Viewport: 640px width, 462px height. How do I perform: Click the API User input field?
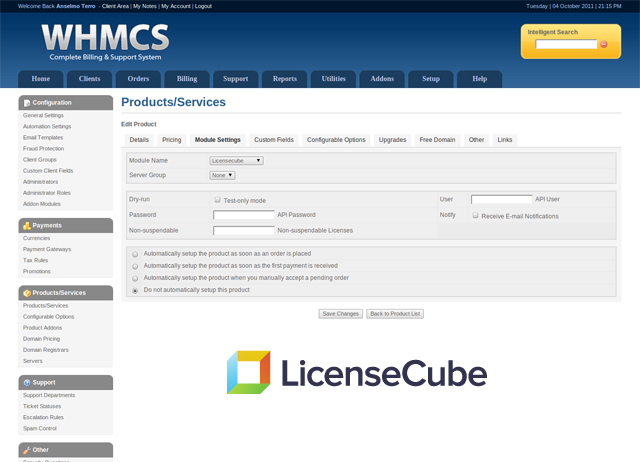point(502,199)
